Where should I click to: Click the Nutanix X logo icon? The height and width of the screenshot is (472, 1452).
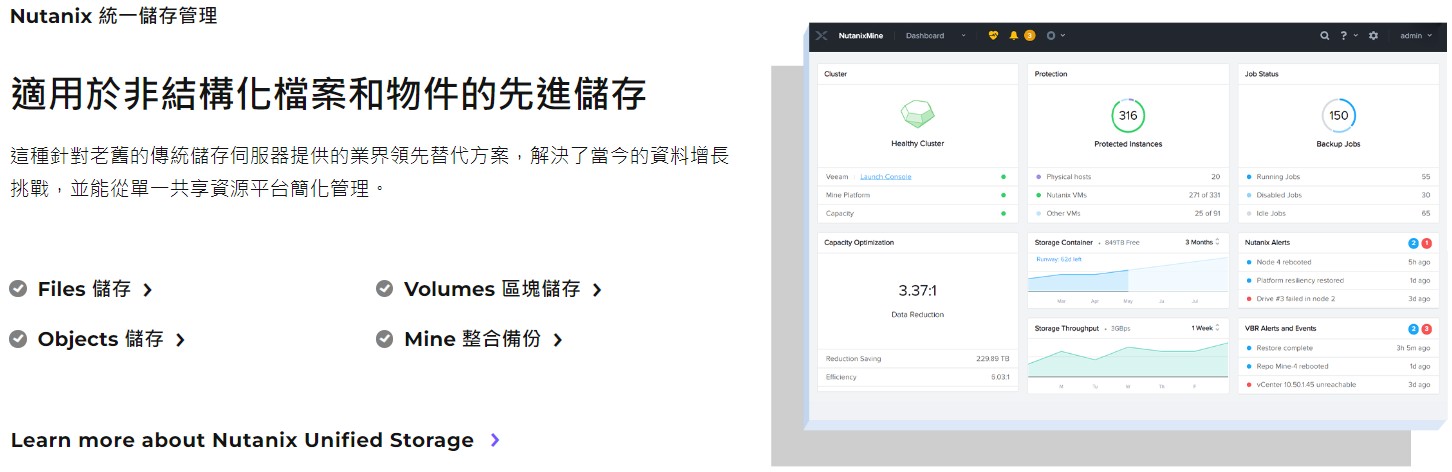(x=821, y=36)
